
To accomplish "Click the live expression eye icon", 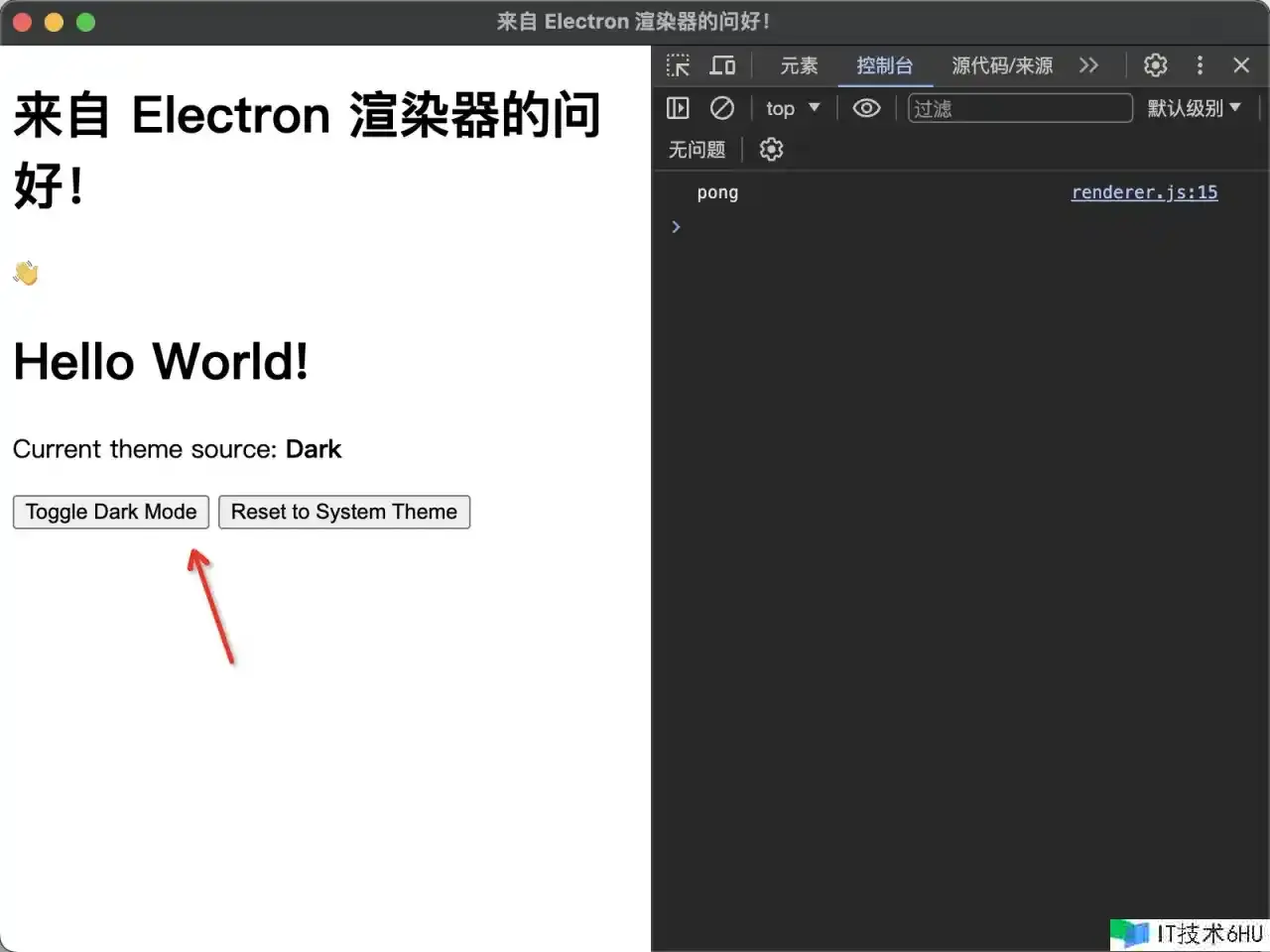I will coord(866,108).
